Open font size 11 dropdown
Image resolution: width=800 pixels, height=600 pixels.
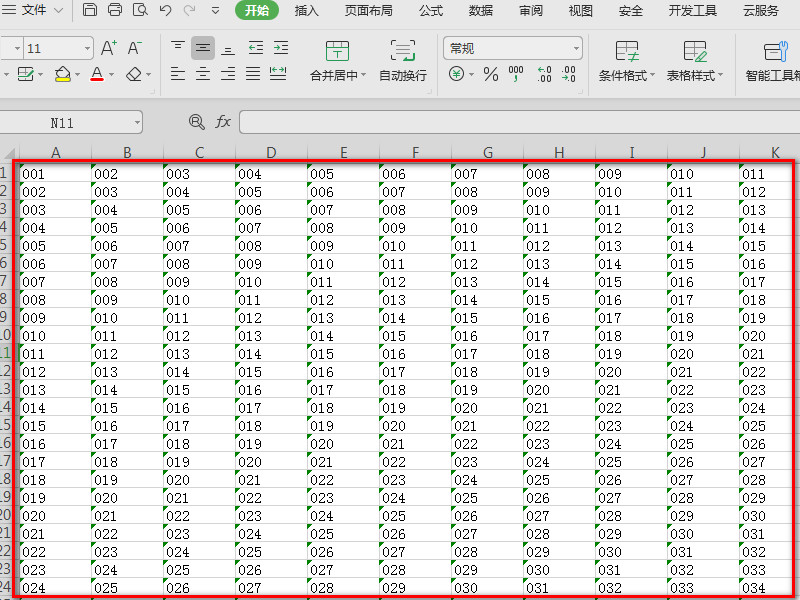pyautogui.click(x=87, y=48)
